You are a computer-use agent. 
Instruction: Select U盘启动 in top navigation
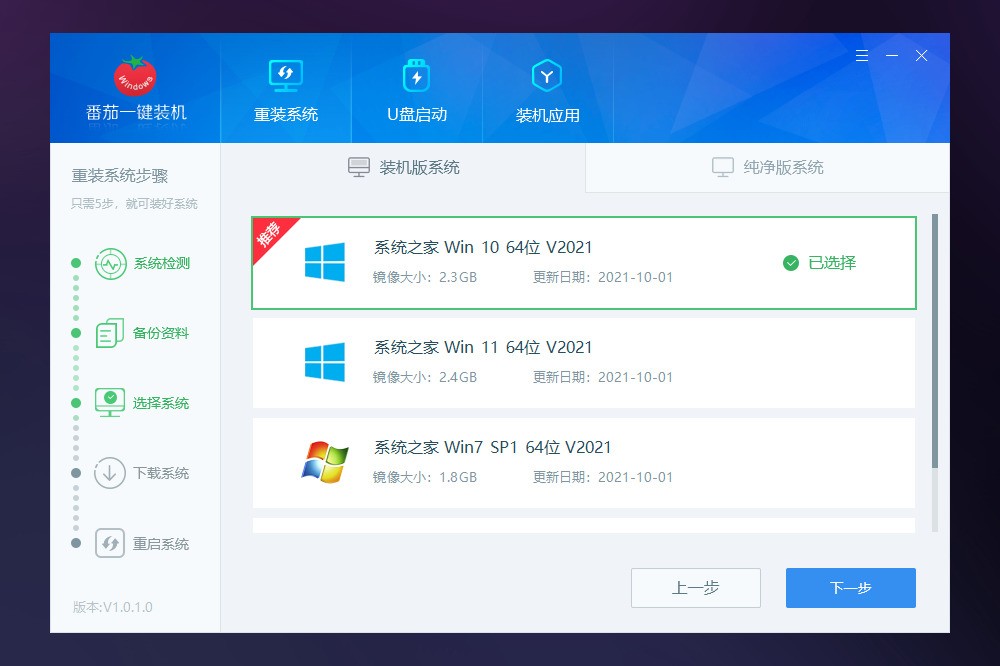416,88
